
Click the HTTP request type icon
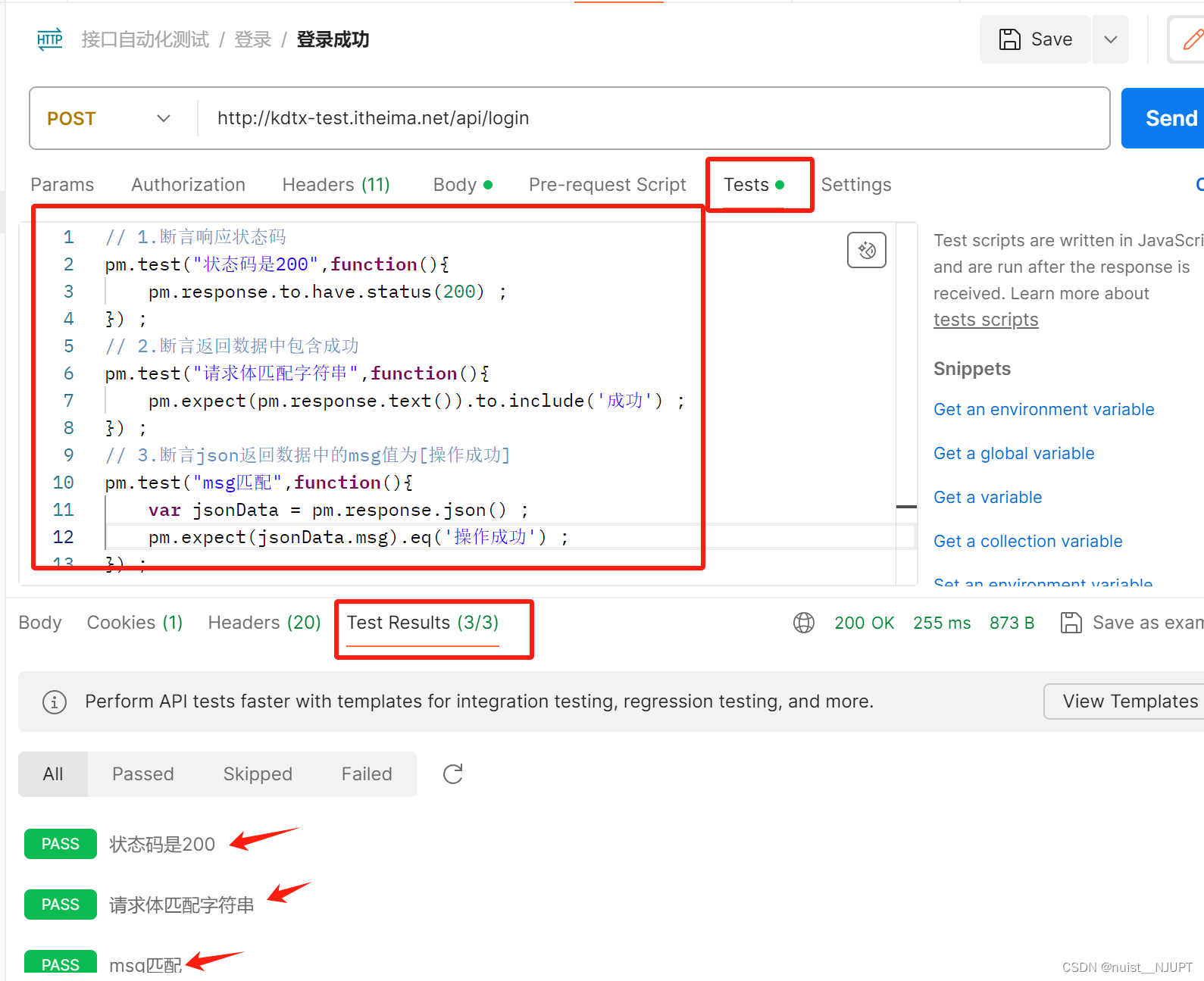coord(50,39)
